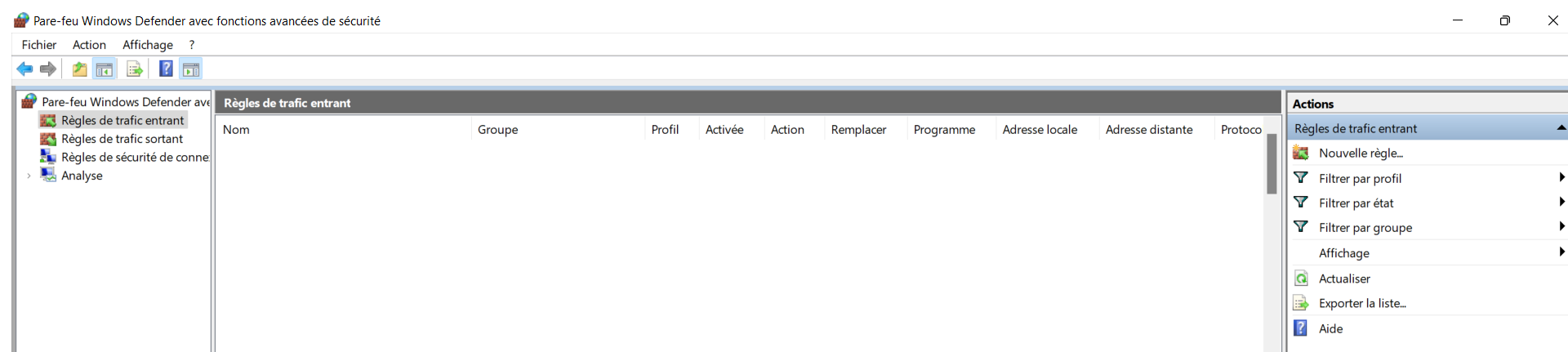Toggle the Action pane show/hide toolbar icon
The width and height of the screenshot is (1568, 352).
pyautogui.click(x=191, y=69)
